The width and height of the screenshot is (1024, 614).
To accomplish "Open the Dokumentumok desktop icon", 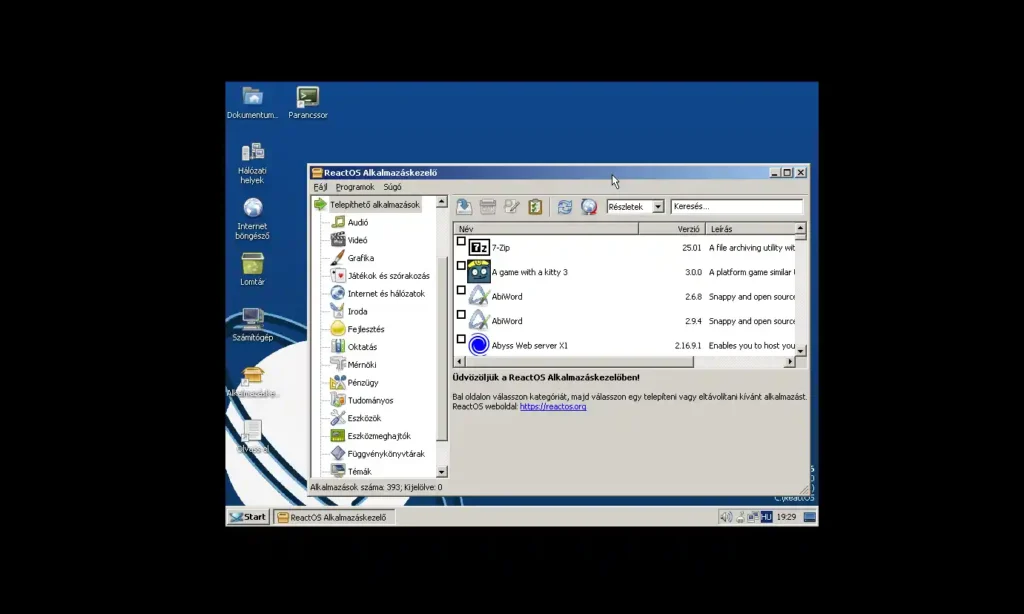I will pos(252,103).
